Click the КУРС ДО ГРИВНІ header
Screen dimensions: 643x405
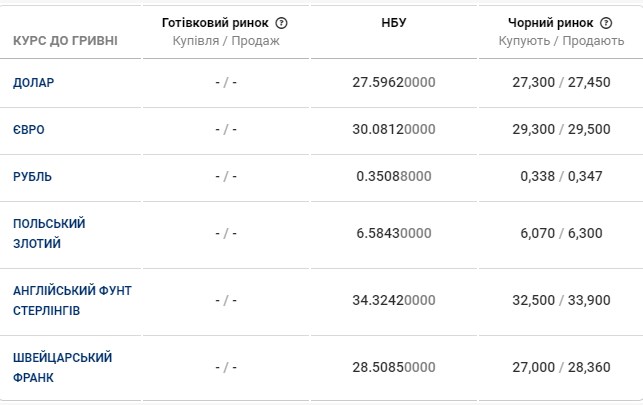click(65, 41)
